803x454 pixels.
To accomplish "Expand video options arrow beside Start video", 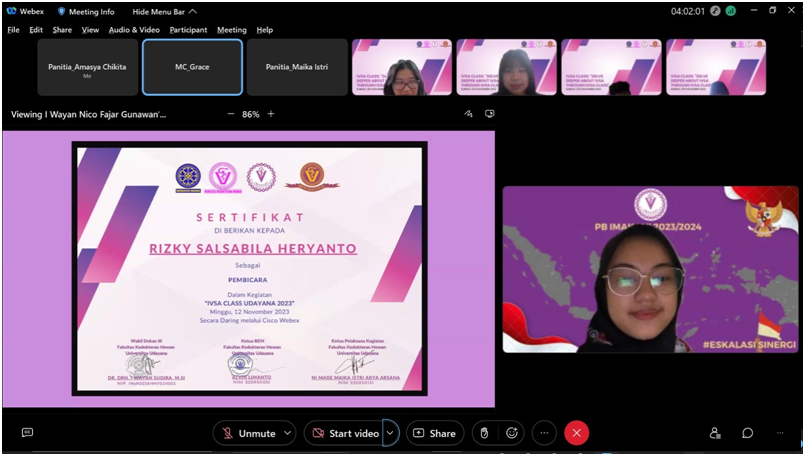I will click(390, 433).
